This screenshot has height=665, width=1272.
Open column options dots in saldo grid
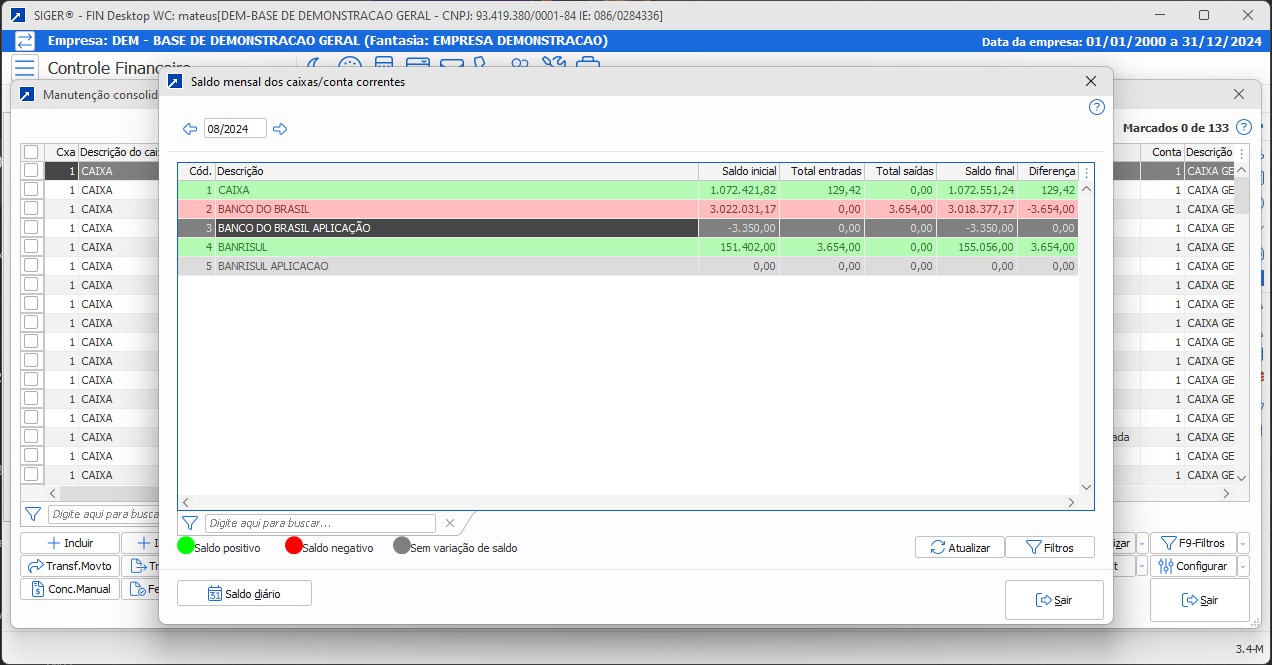pyautogui.click(x=1087, y=172)
